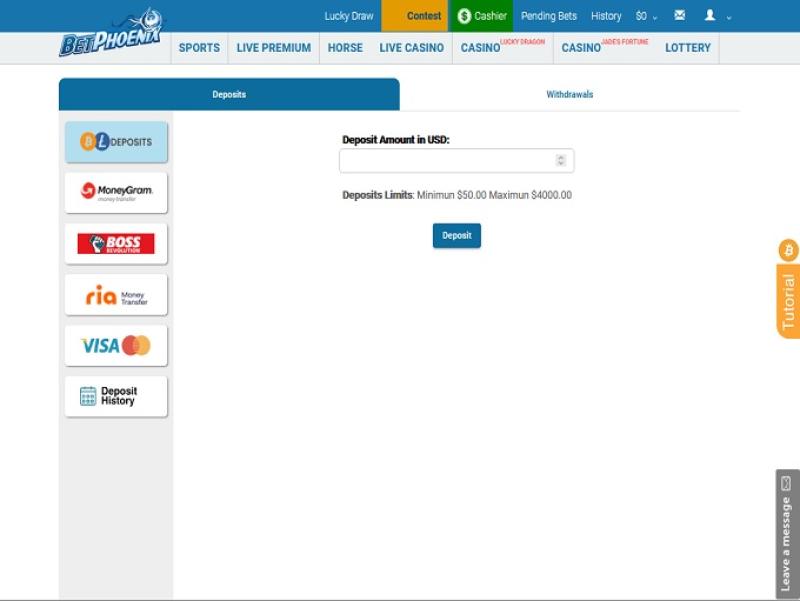800x601 pixels.
Task: Go to Live Casino section
Action: pos(411,48)
